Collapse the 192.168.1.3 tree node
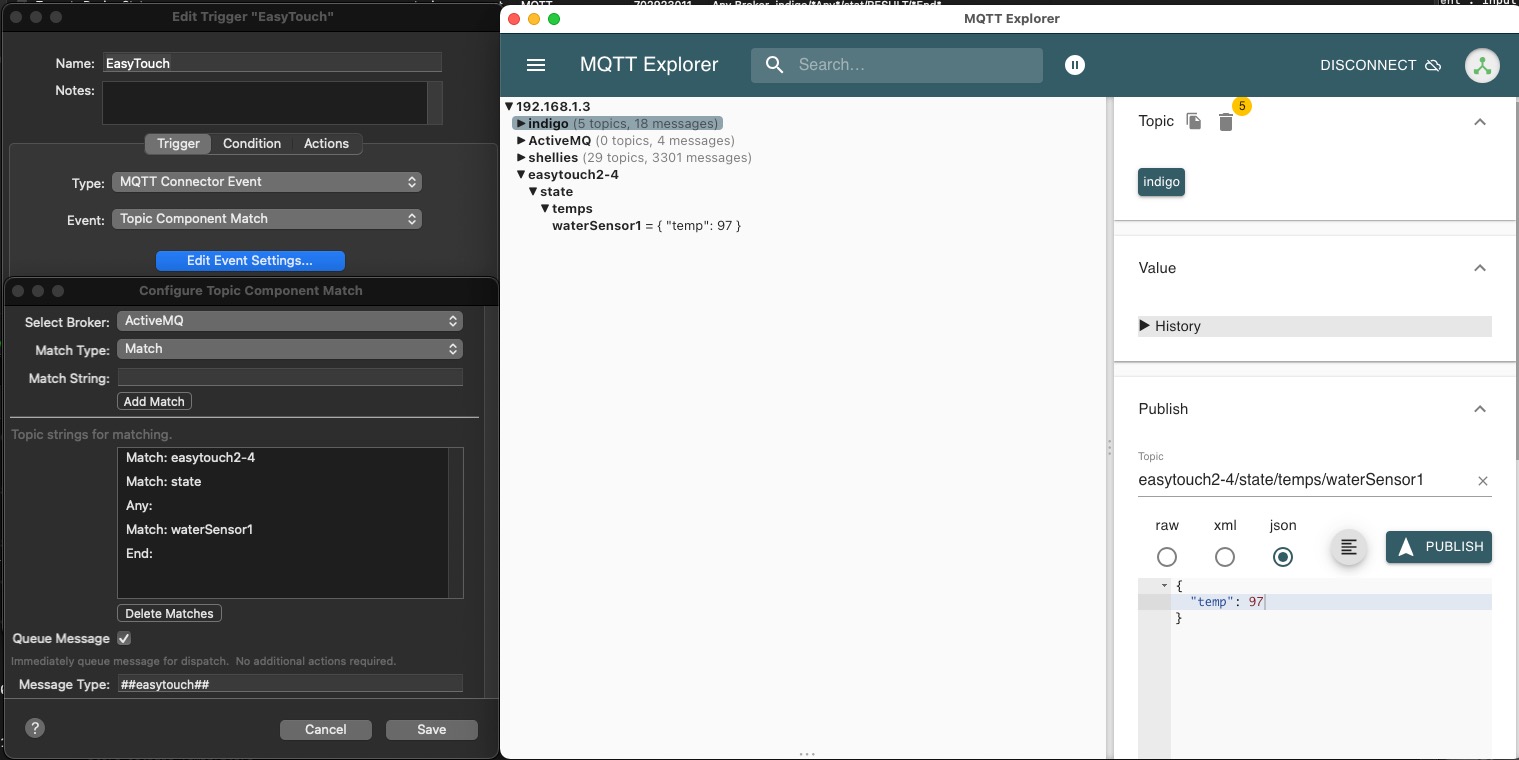The width and height of the screenshot is (1519, 760). (x=509, y=106)
